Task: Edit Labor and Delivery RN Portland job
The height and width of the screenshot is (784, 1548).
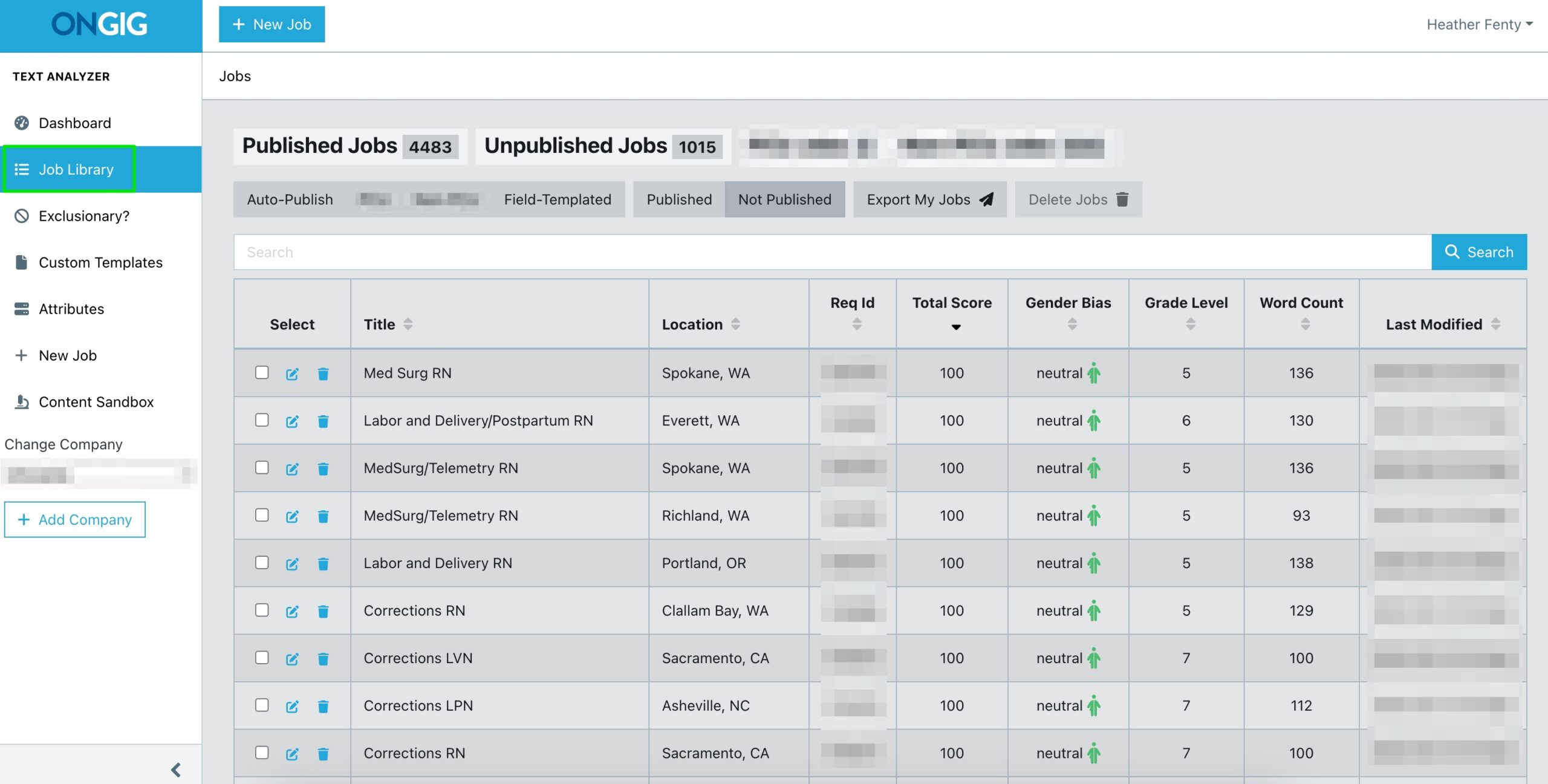Action: tap(292, 564)
